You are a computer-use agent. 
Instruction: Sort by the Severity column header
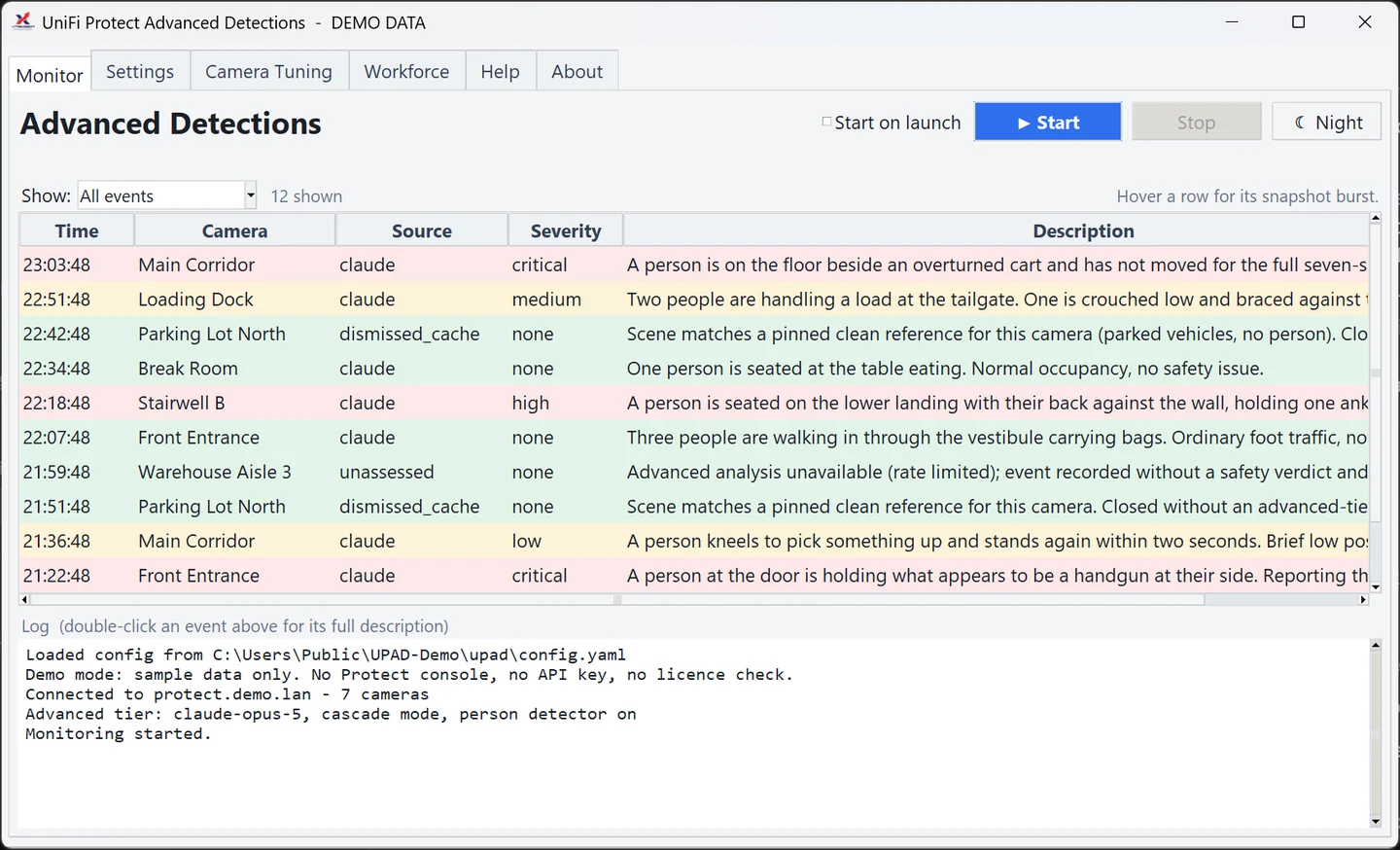point(565,230)
